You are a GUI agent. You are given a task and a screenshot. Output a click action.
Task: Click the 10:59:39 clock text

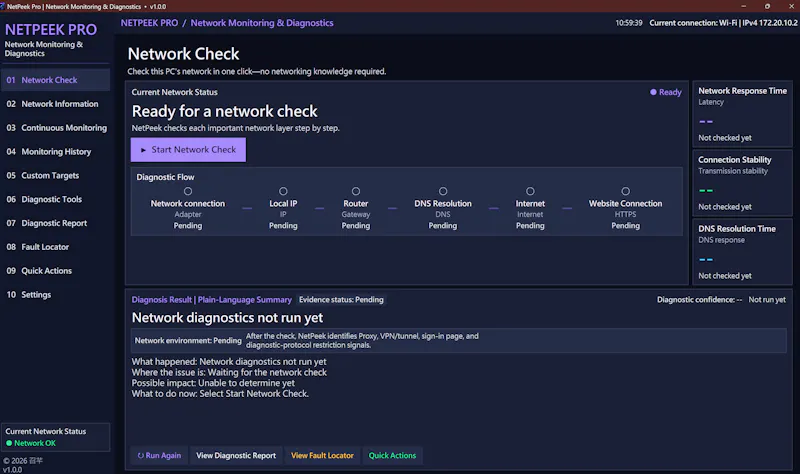(629, 23)
